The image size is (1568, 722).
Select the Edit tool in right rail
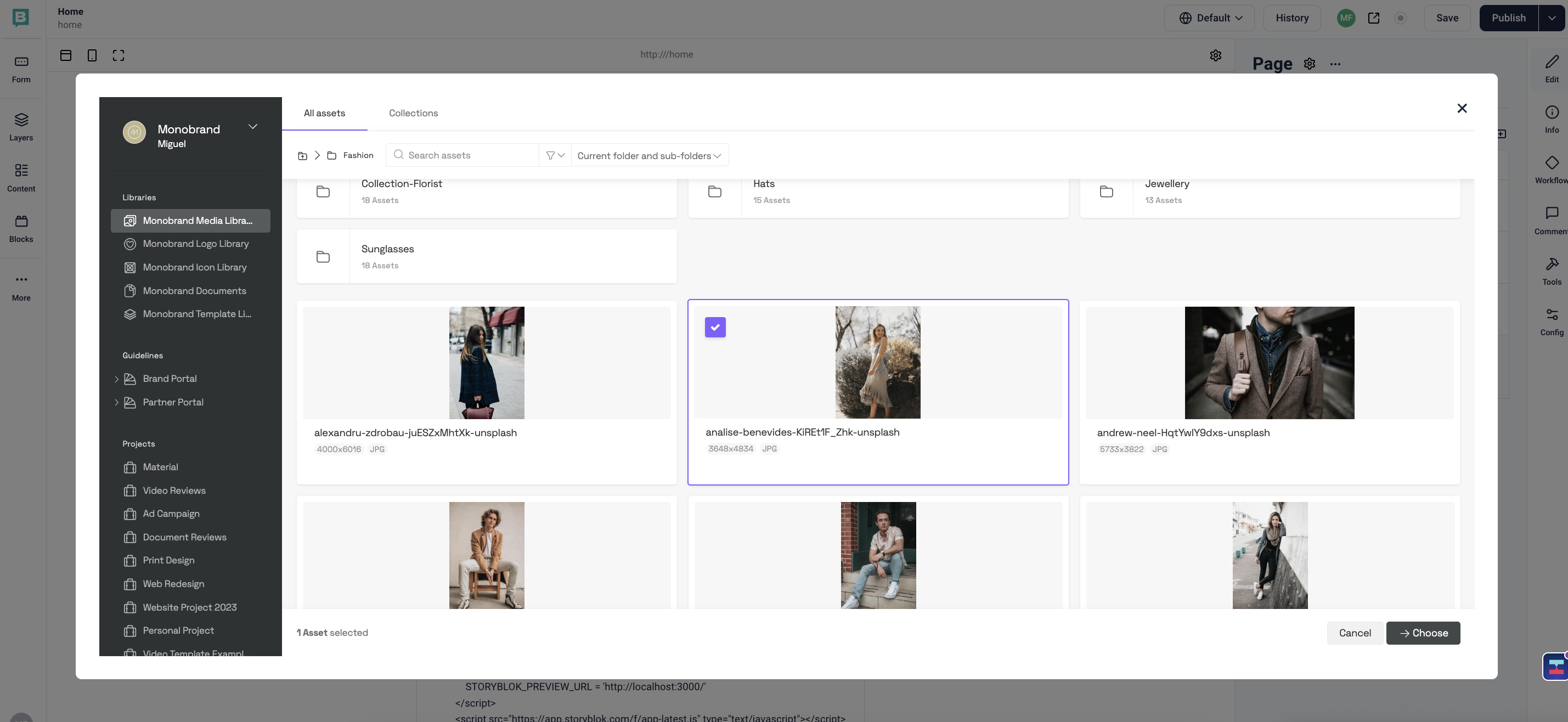click(x=1552, y=68)
